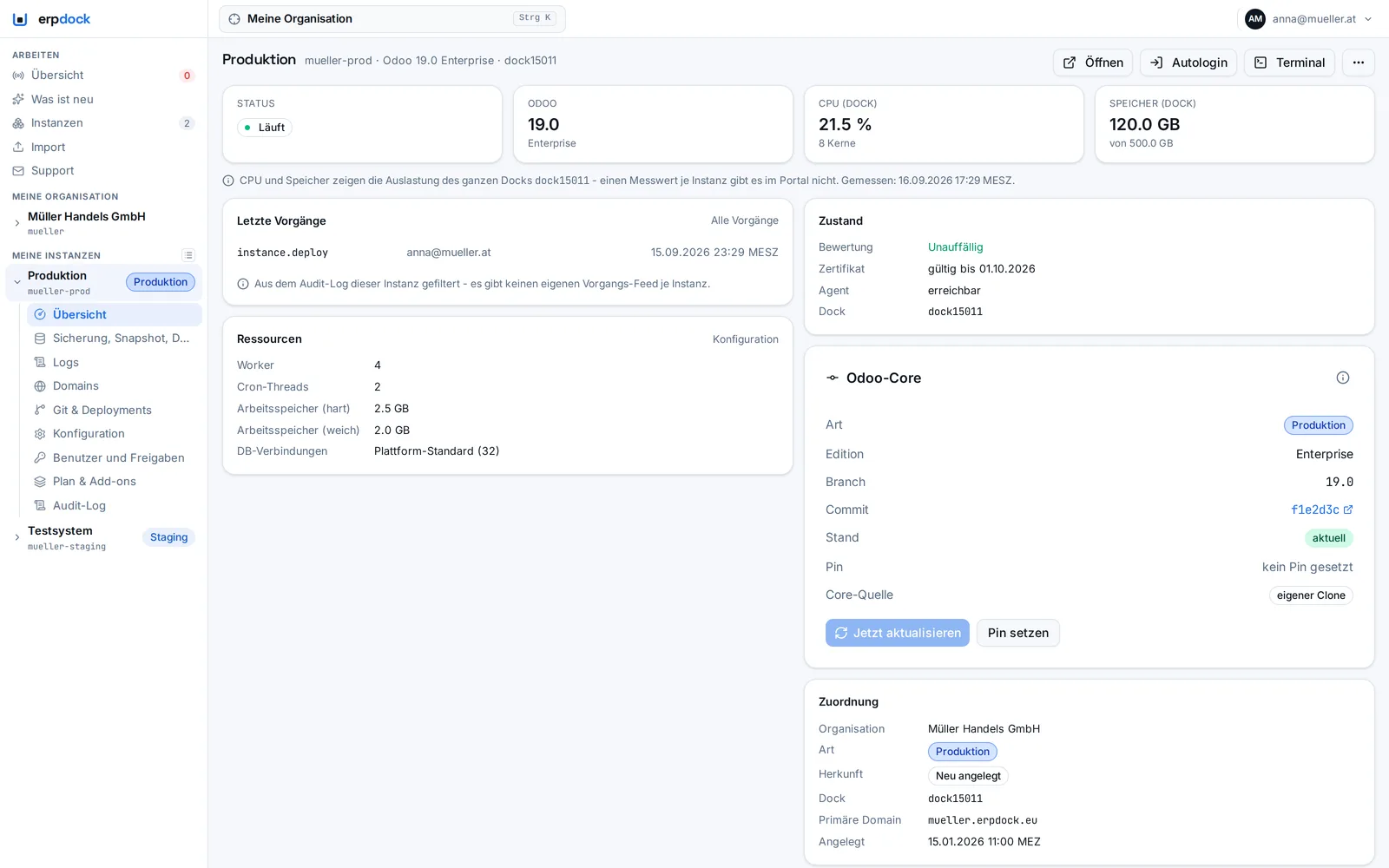Open the Übersicht entry with 0 badge
The height and width of the screenshot is (868, 1389).
103,76
